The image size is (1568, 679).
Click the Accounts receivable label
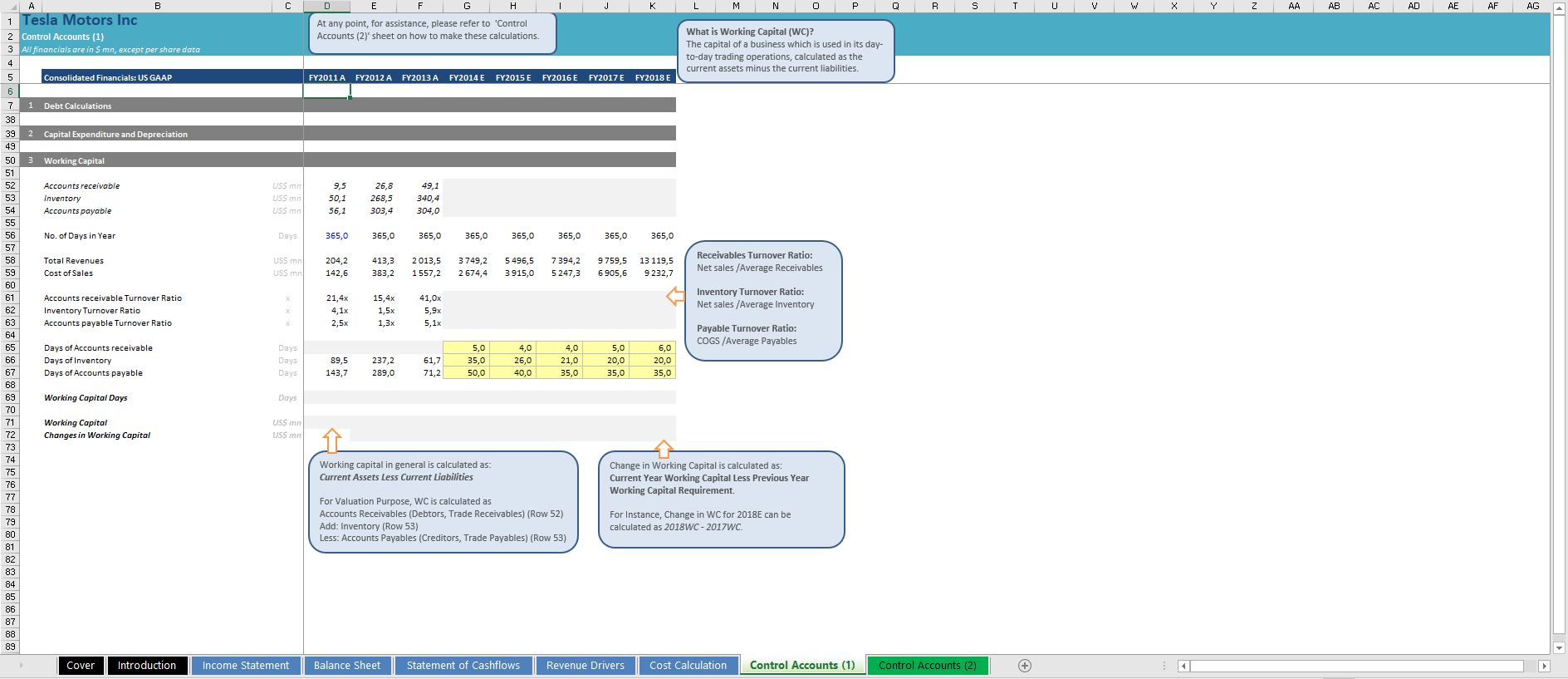point(81,186)
